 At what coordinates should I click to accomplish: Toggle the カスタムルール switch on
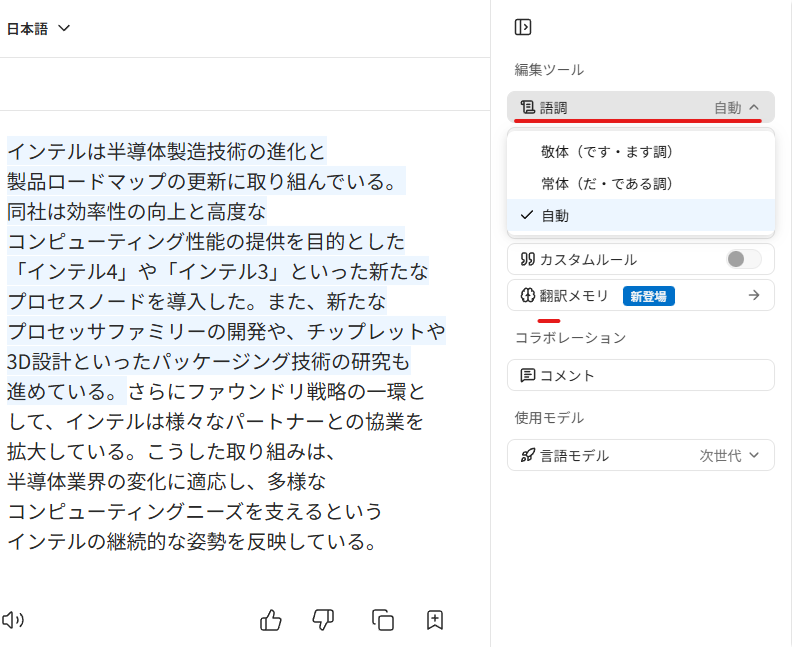pos(743,259)
